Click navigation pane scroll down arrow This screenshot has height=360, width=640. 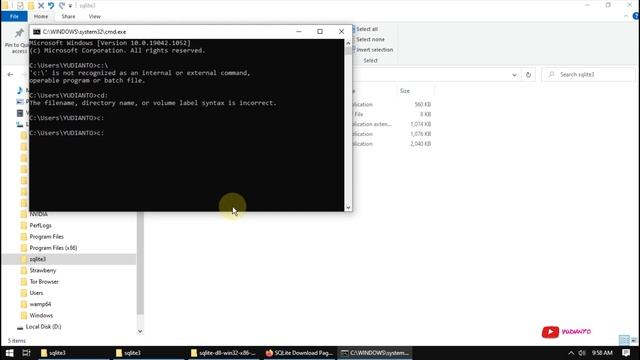click(140, 331)
